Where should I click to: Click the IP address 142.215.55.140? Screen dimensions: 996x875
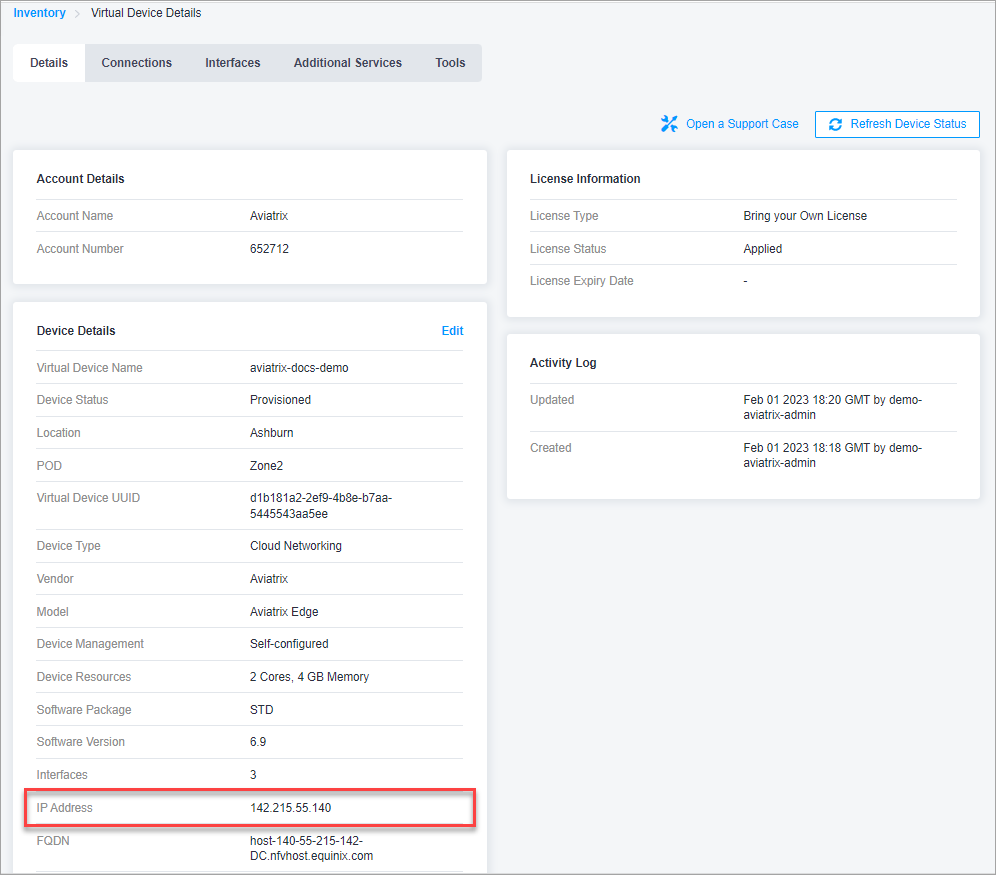290,807
